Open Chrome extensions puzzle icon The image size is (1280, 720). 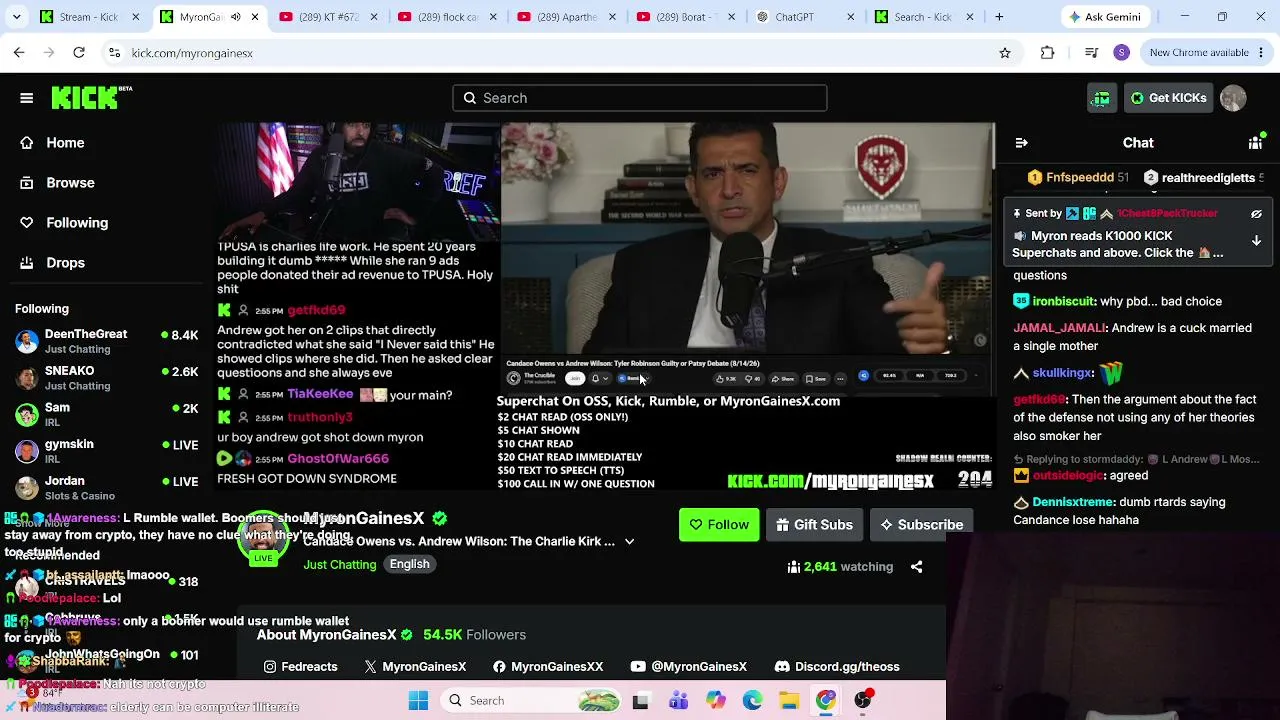click(1047, 53)
